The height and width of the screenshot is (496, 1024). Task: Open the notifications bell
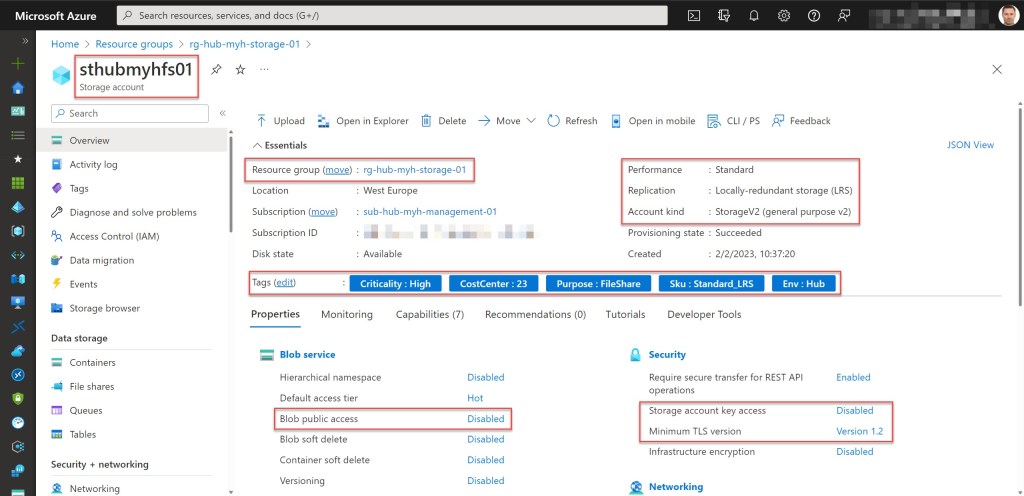point(754,16)
